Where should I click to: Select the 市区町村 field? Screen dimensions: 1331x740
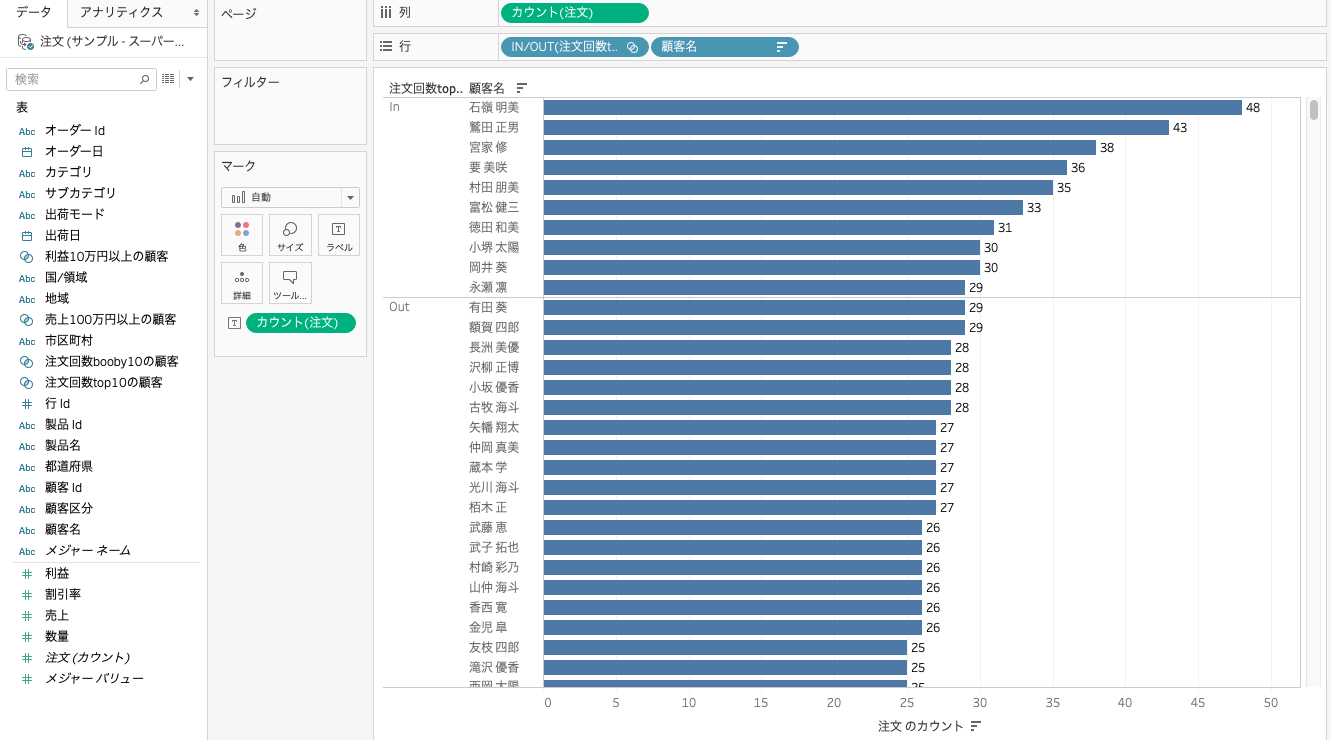pos(68,341)
